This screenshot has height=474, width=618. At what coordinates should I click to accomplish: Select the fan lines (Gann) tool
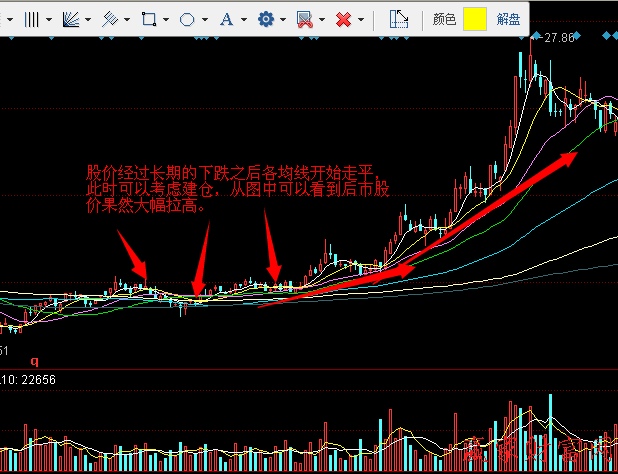(x=70, y=19)
